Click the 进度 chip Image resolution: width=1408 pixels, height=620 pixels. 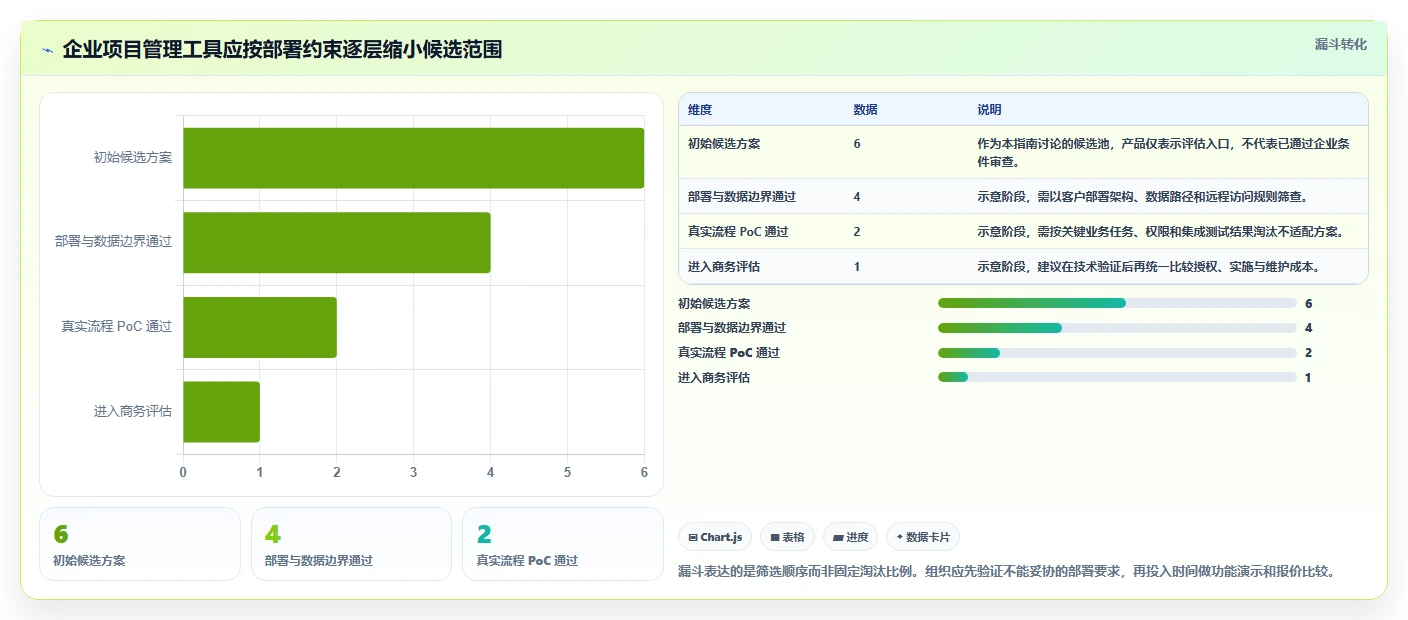(x=850, y=537)
